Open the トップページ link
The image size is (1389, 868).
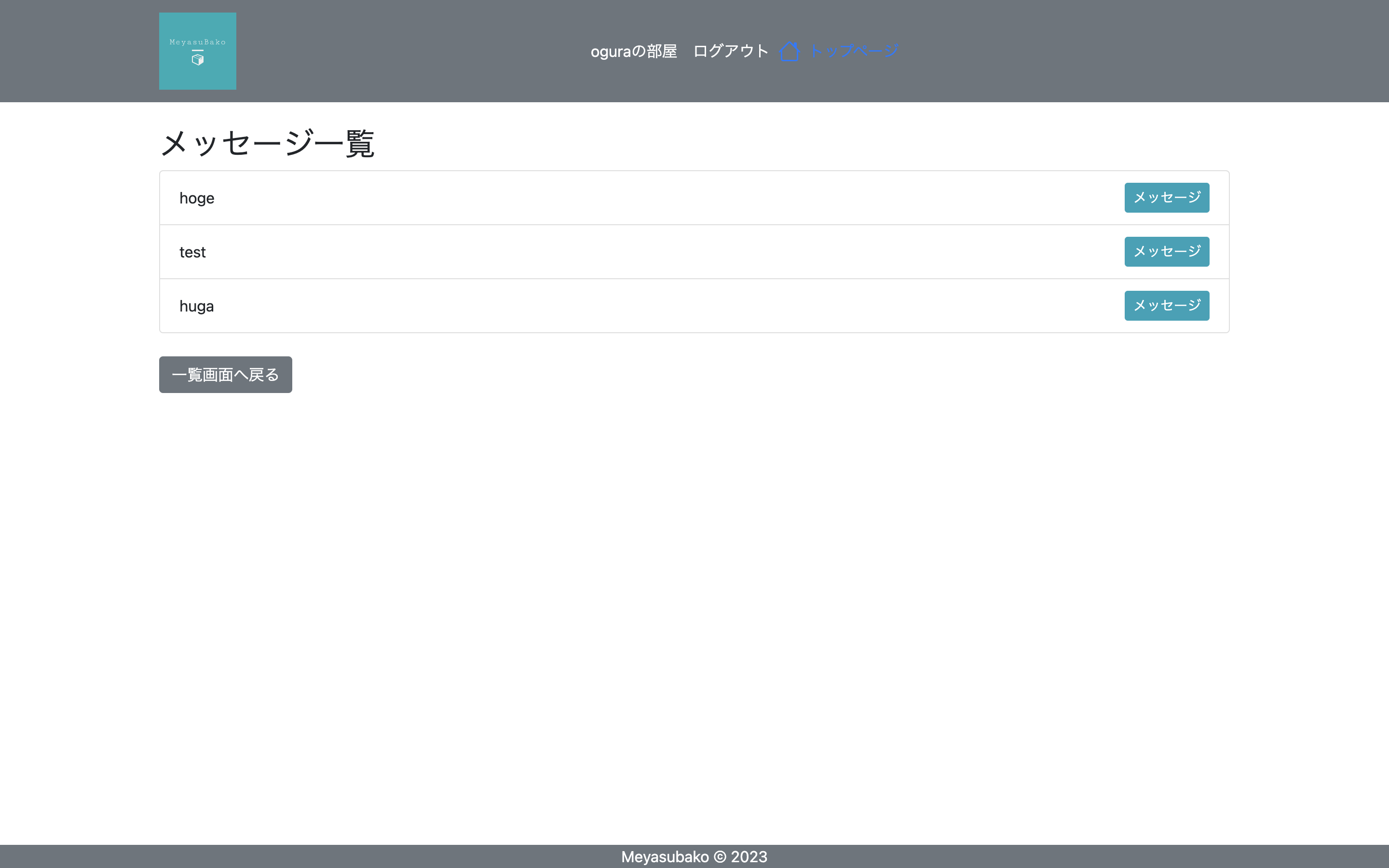[x=855, y=51]
